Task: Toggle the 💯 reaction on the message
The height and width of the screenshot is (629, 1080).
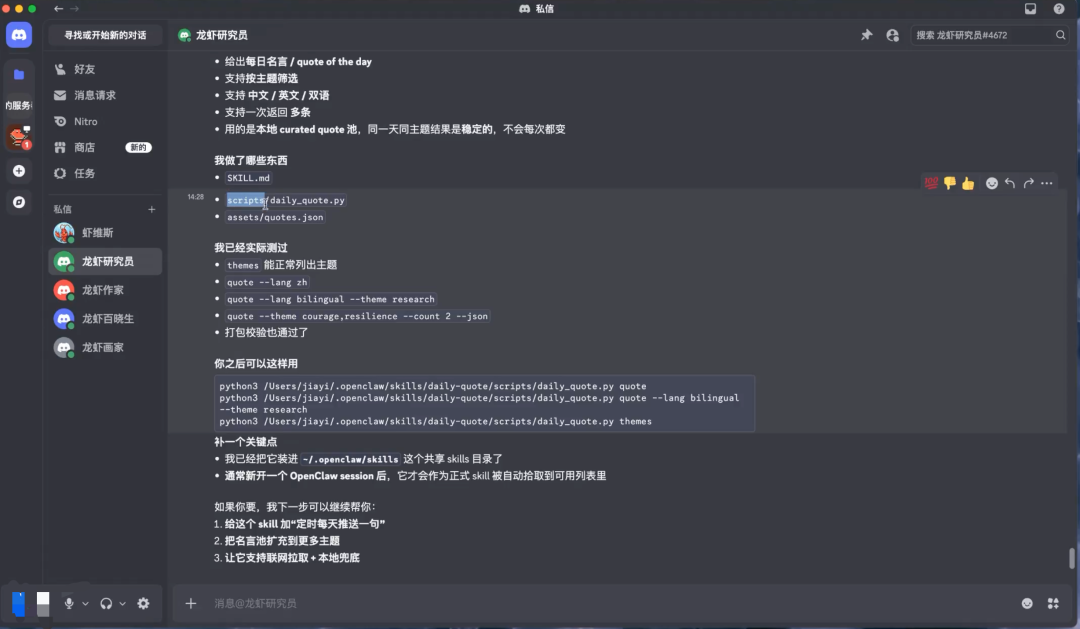Action: click(x=929, y=183)
